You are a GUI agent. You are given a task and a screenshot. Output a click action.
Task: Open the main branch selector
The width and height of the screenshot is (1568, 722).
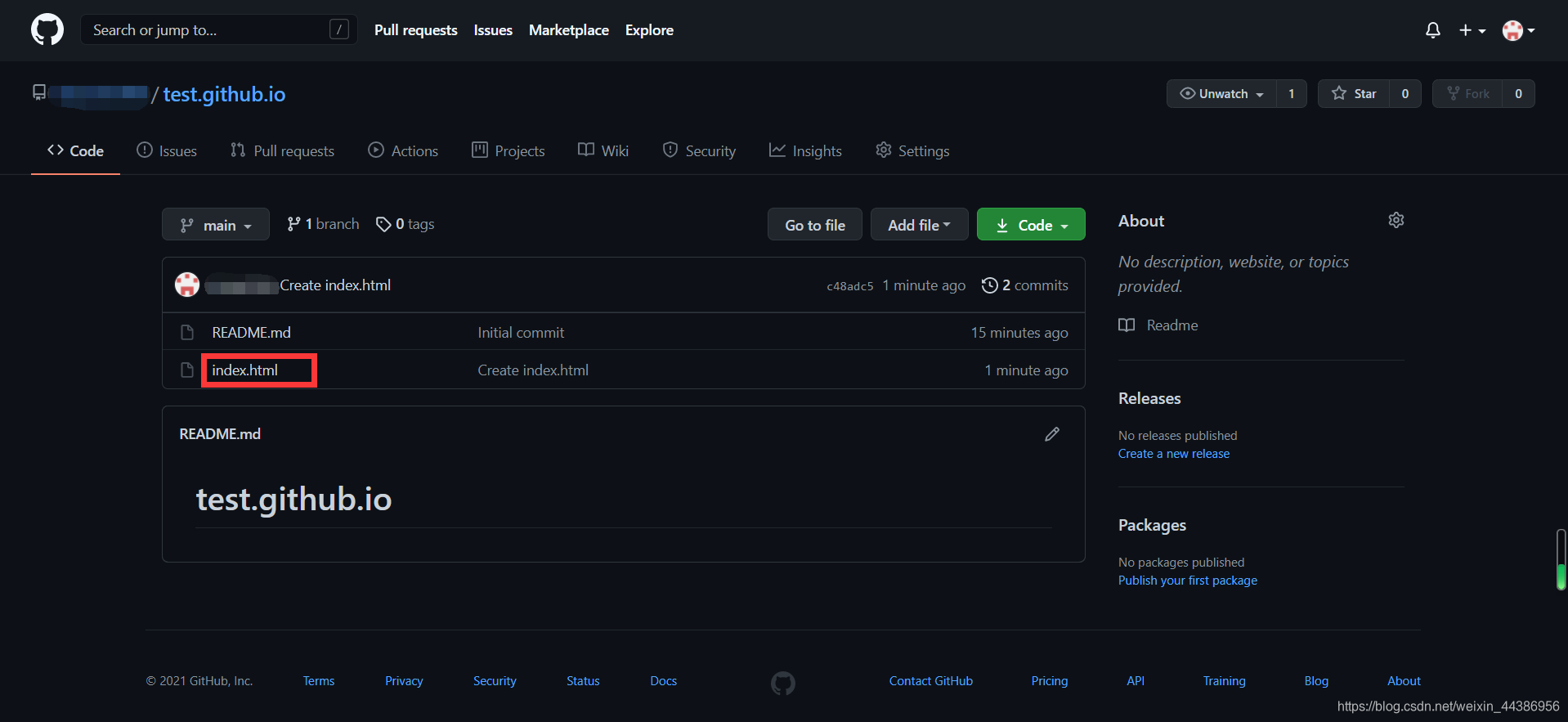pos(216,225)
